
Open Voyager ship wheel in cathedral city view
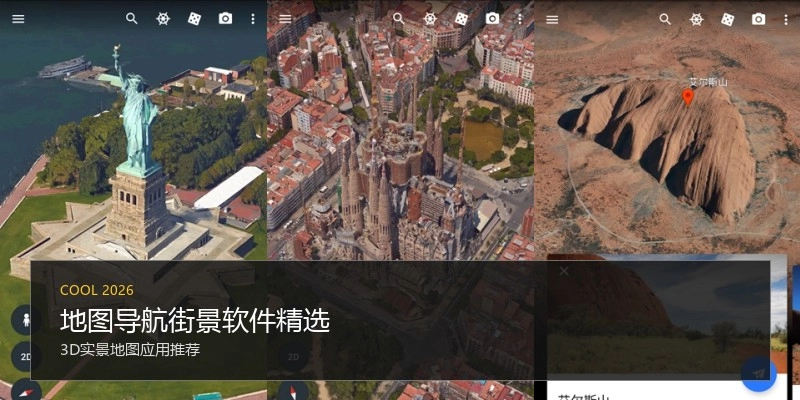tap(430, 19)
